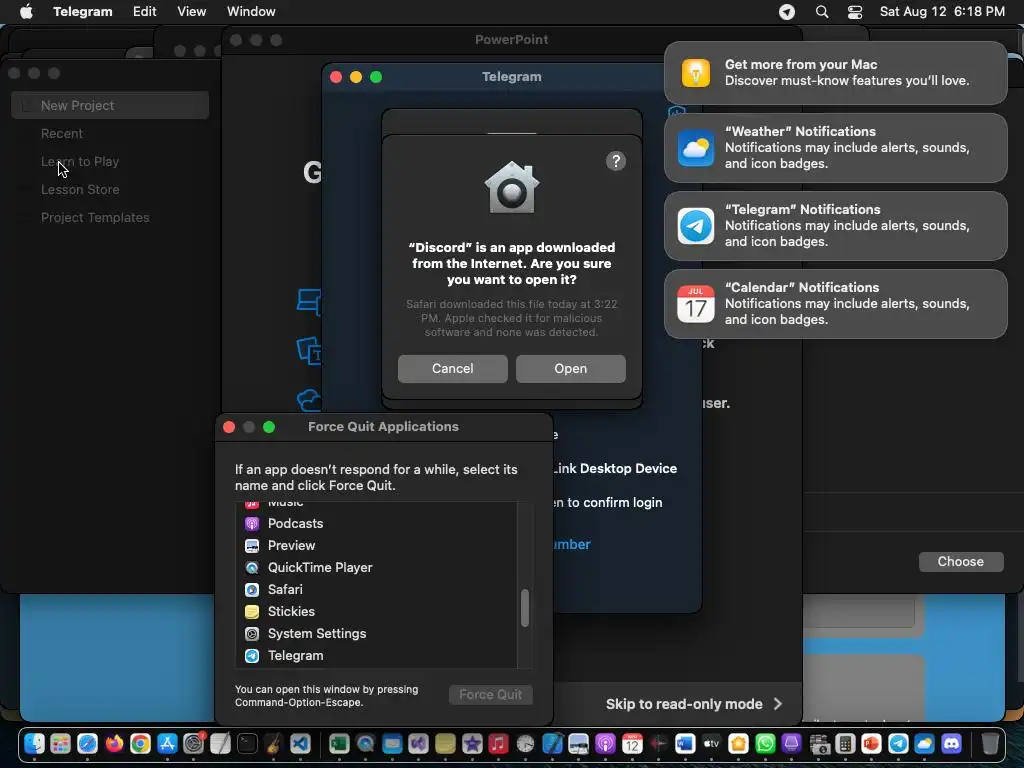The image size is (1024, 768).
Task: Open the Trash in the Dock
Action: click(990, 743)
